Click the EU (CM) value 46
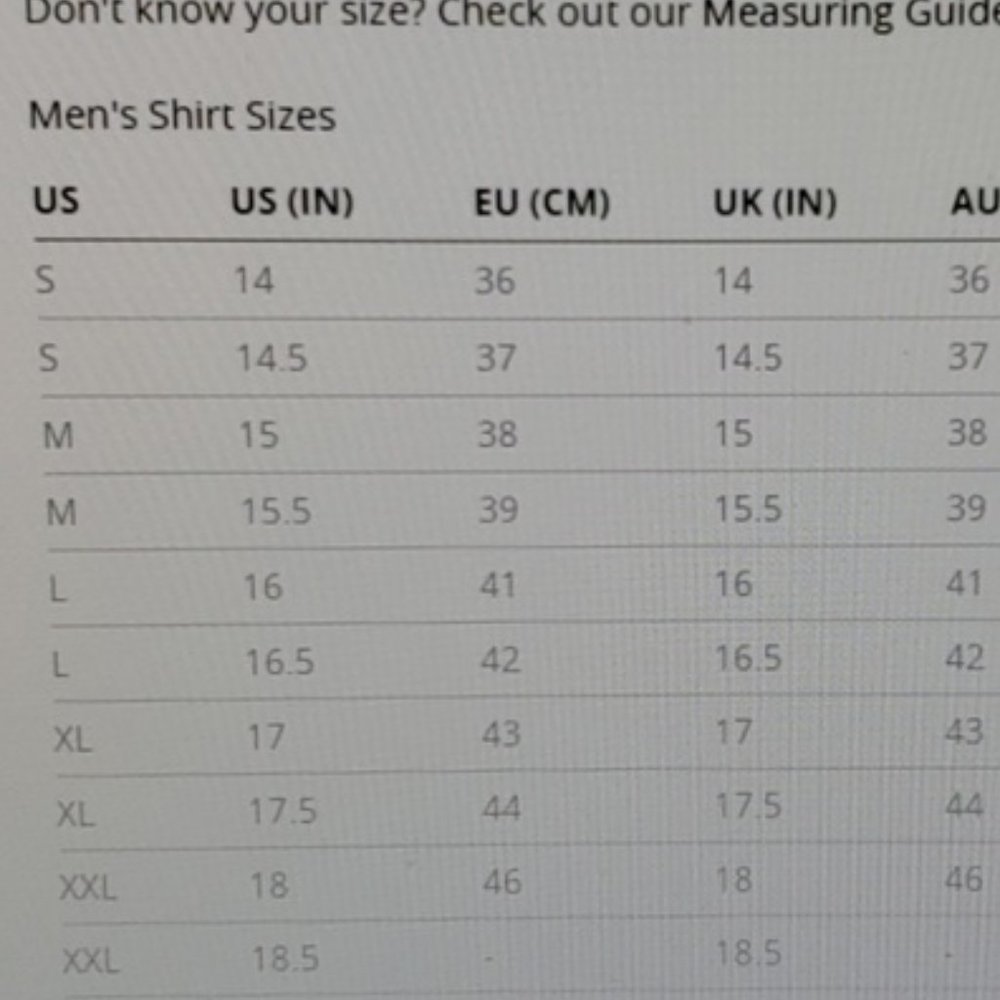Image resolution: width=1000 pixels, height=1000 pixels. pos(503,883)
